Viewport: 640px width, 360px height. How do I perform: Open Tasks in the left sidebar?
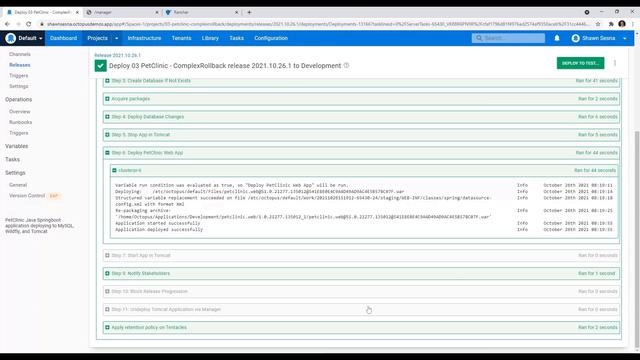[x=12, y=160]
